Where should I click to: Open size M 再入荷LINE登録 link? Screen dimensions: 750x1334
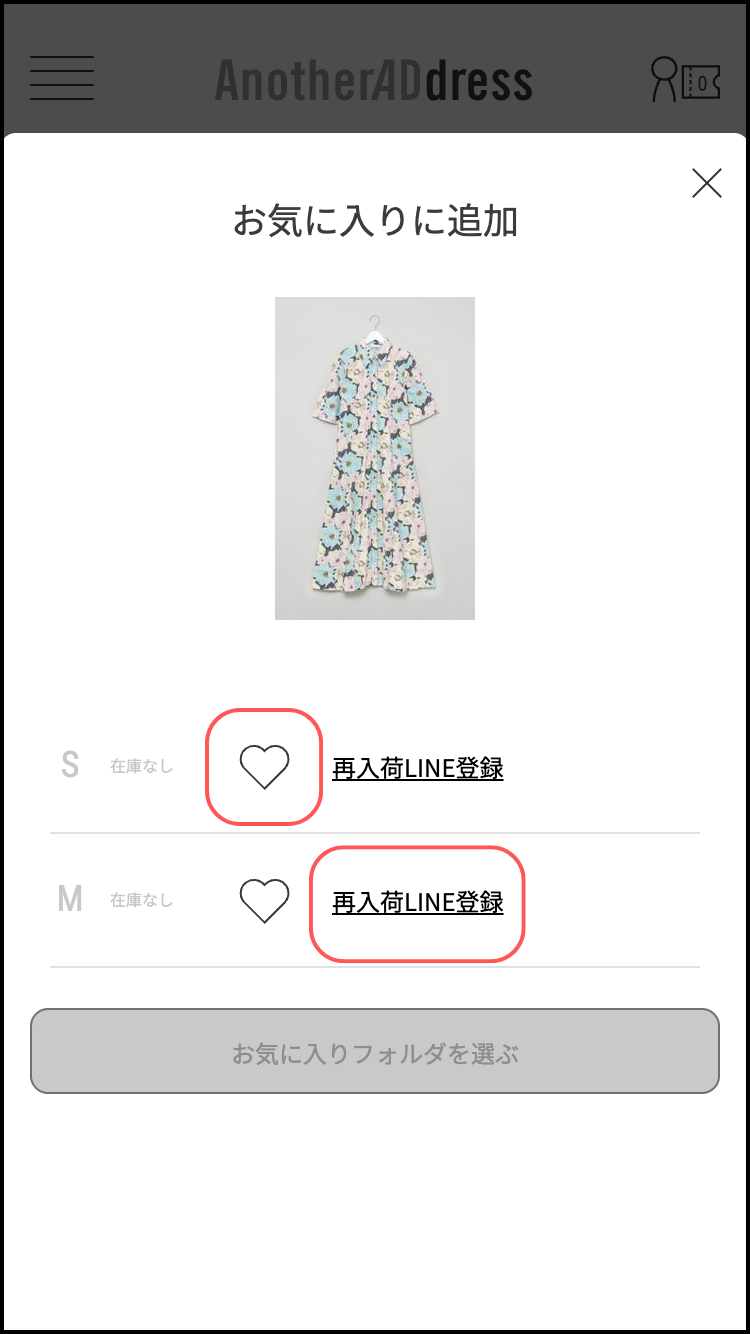pyautogui.click(x=418, y=902)
